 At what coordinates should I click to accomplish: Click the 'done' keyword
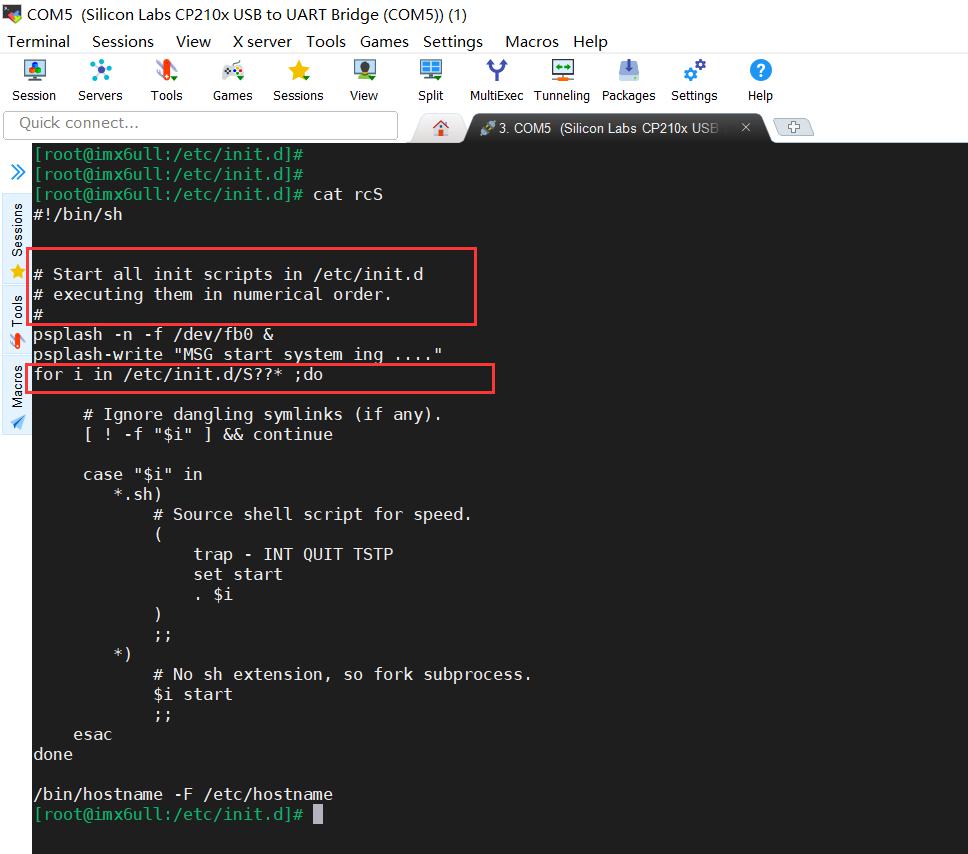pos(53,755)
